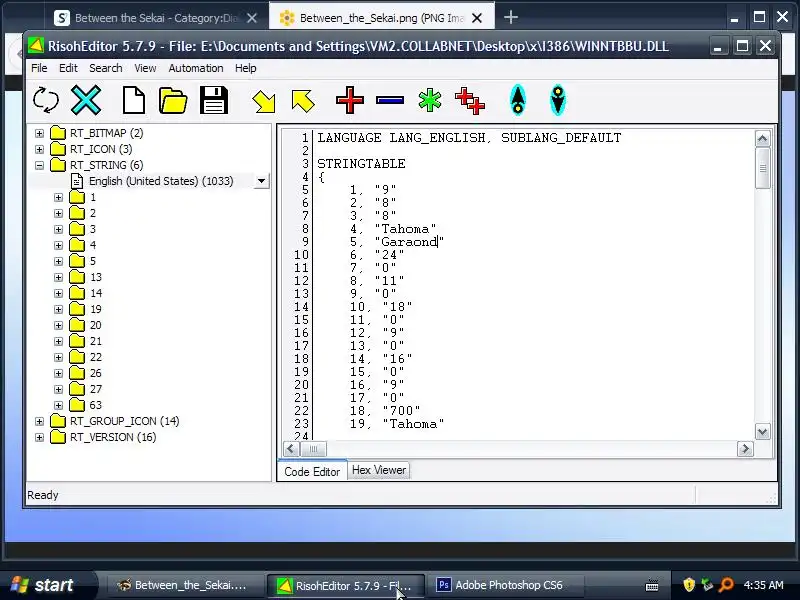Open the File menu
Viewport: 800px width, 600px height.
point(39,68)
